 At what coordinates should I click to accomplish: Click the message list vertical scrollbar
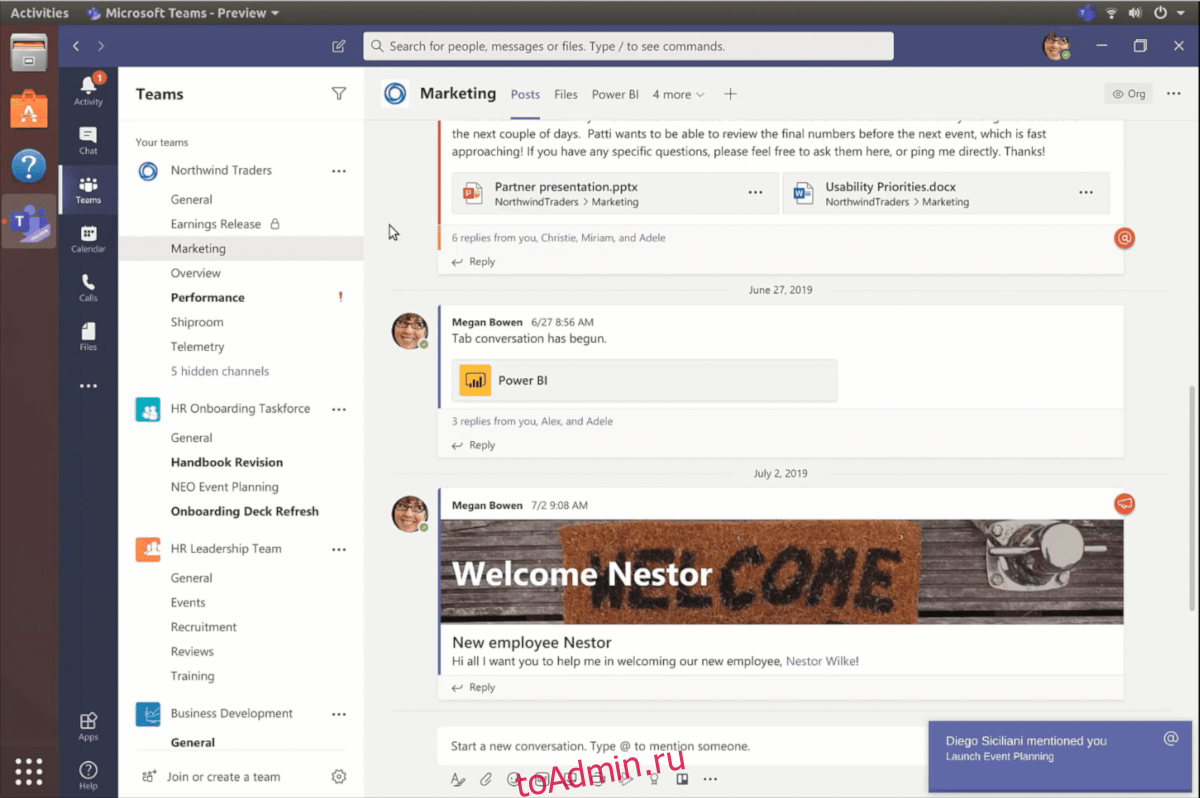(1191, 500)
